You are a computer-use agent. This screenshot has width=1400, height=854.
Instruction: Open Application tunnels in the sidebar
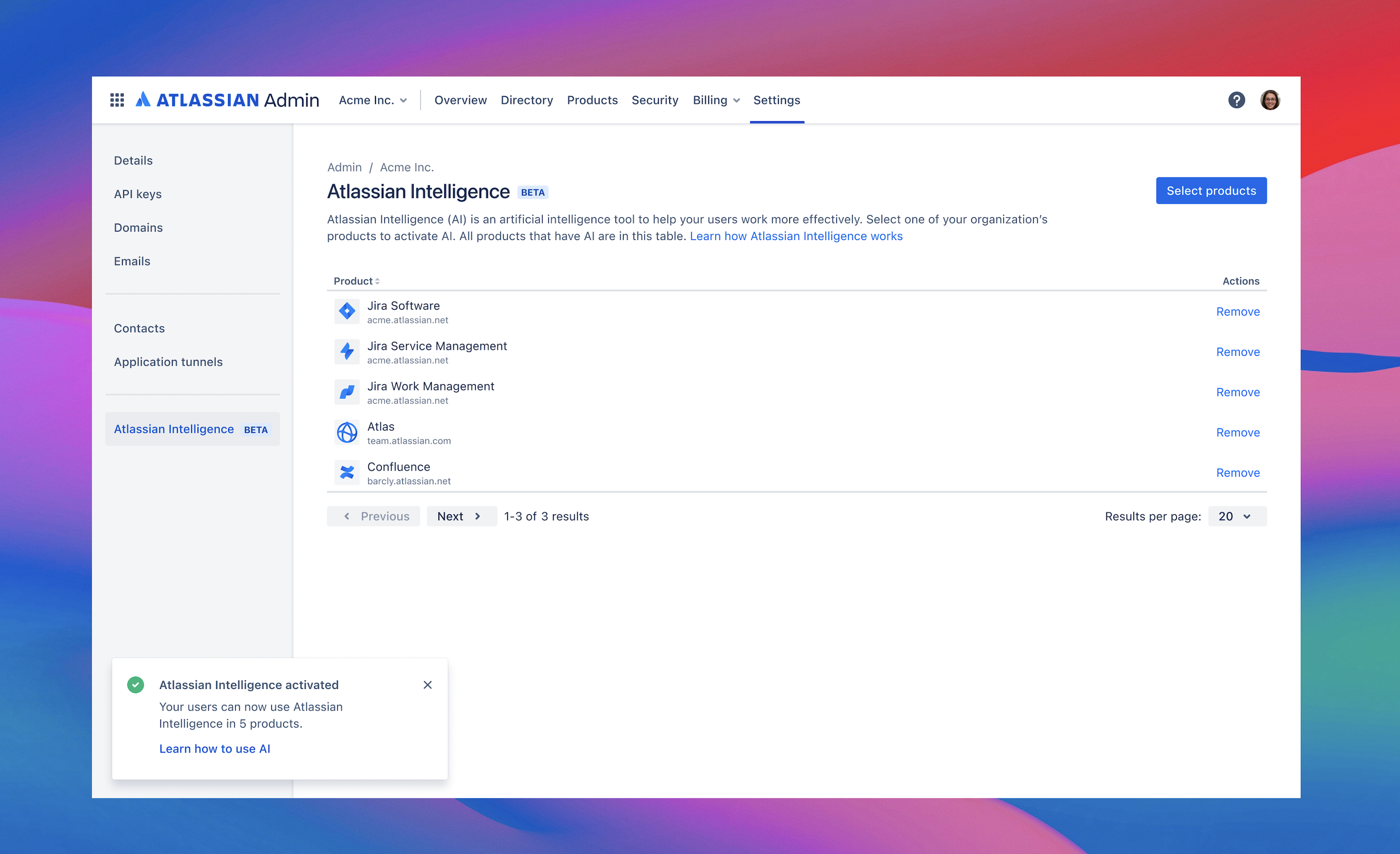click(168, 362)
